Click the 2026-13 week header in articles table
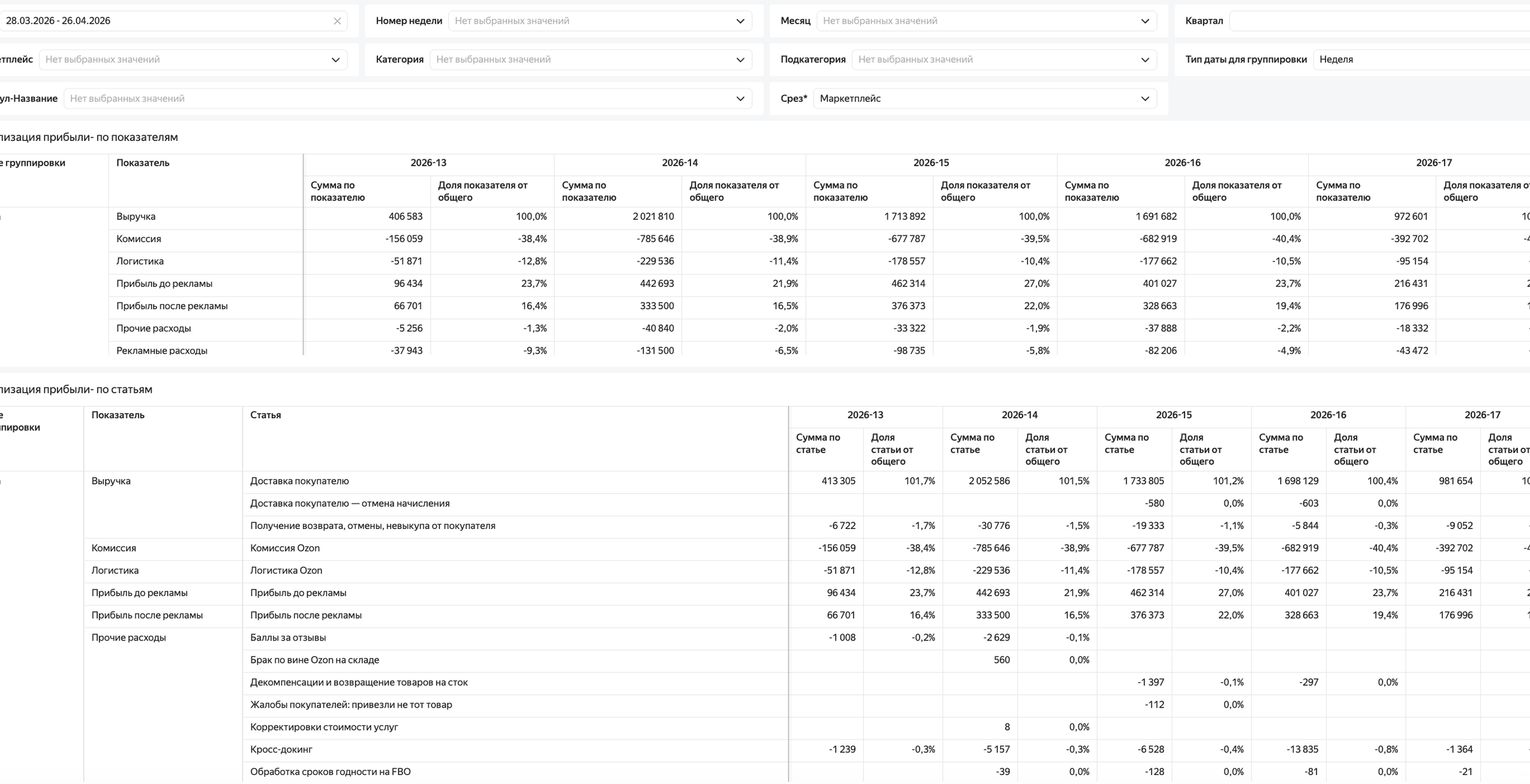Screen dimensions: 1530x784 [x=865, y=416]
